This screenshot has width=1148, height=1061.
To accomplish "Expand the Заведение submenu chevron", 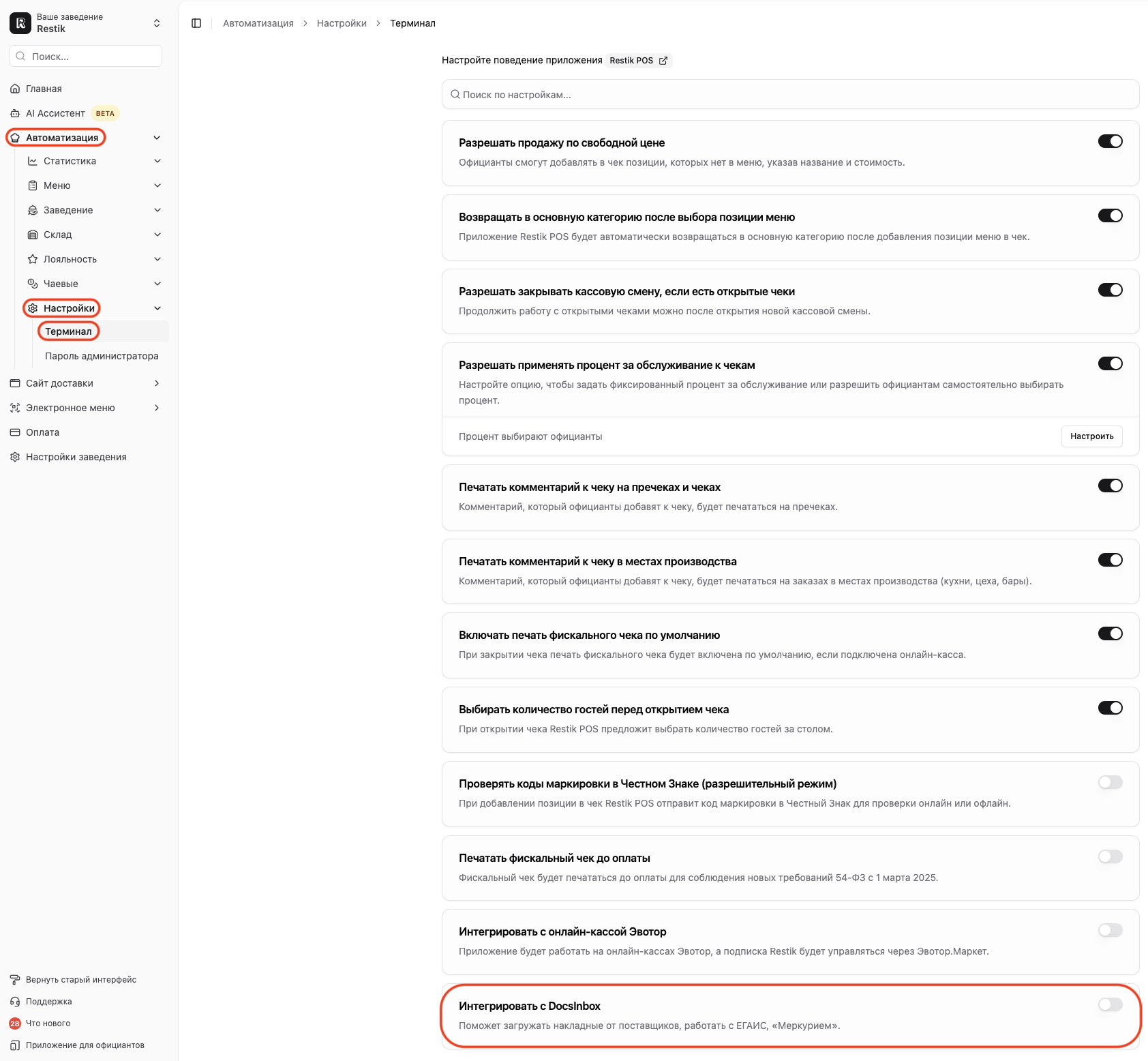I will (157, 210).
